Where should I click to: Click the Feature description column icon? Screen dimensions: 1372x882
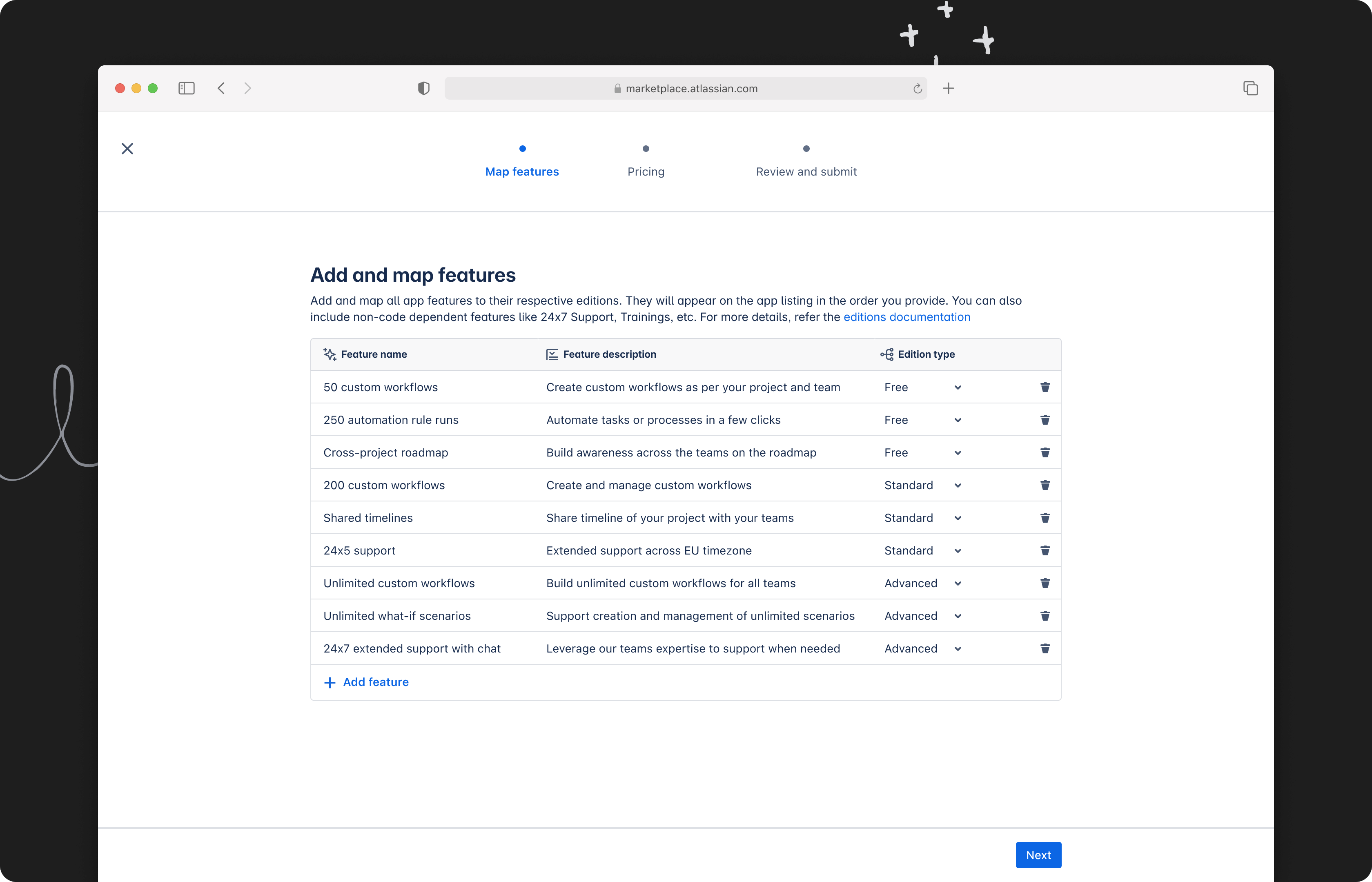pyautogui.click(x=552, y=354)
